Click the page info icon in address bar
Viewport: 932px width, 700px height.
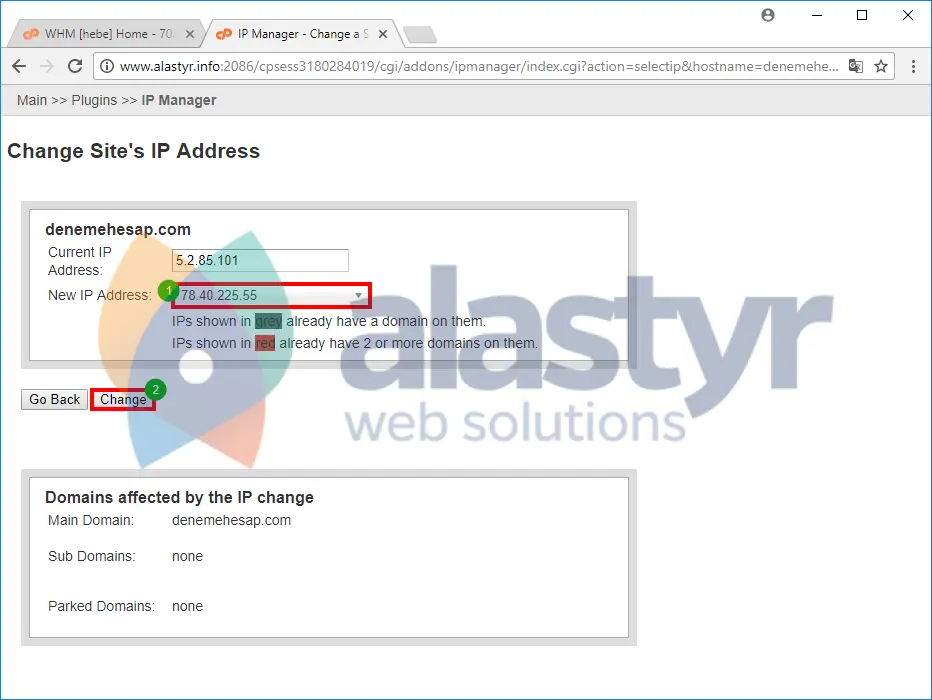(107, 66)
